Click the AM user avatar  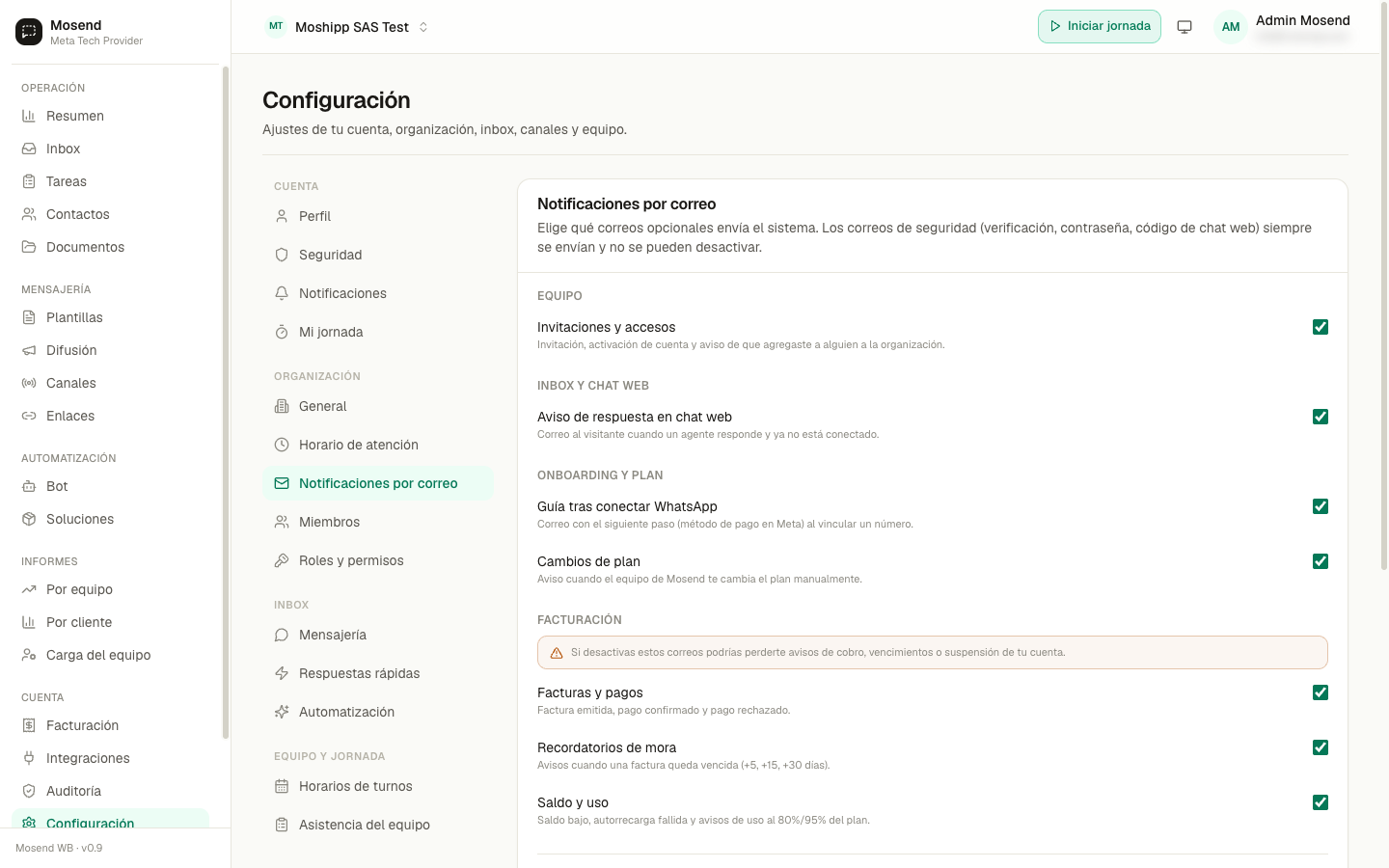pyautogui.click(x=1231, y=27)
